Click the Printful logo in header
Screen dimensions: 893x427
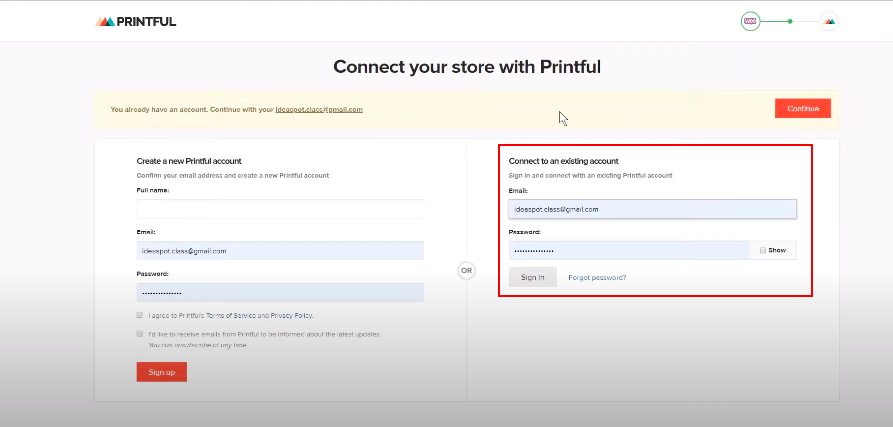tap(135, 21)
